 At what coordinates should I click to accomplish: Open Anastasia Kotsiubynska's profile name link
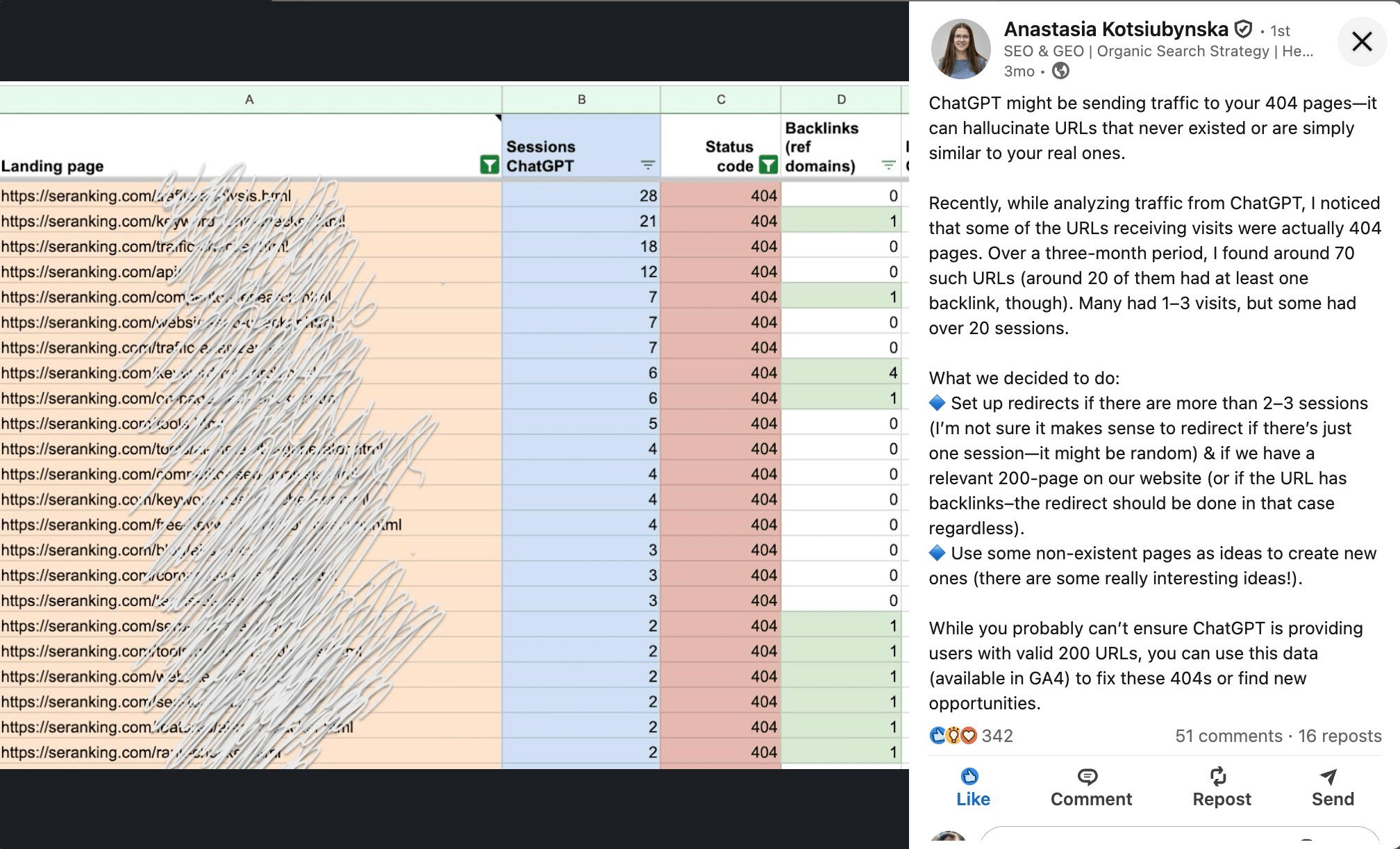pyautogui.click(x=1115, y=29)
